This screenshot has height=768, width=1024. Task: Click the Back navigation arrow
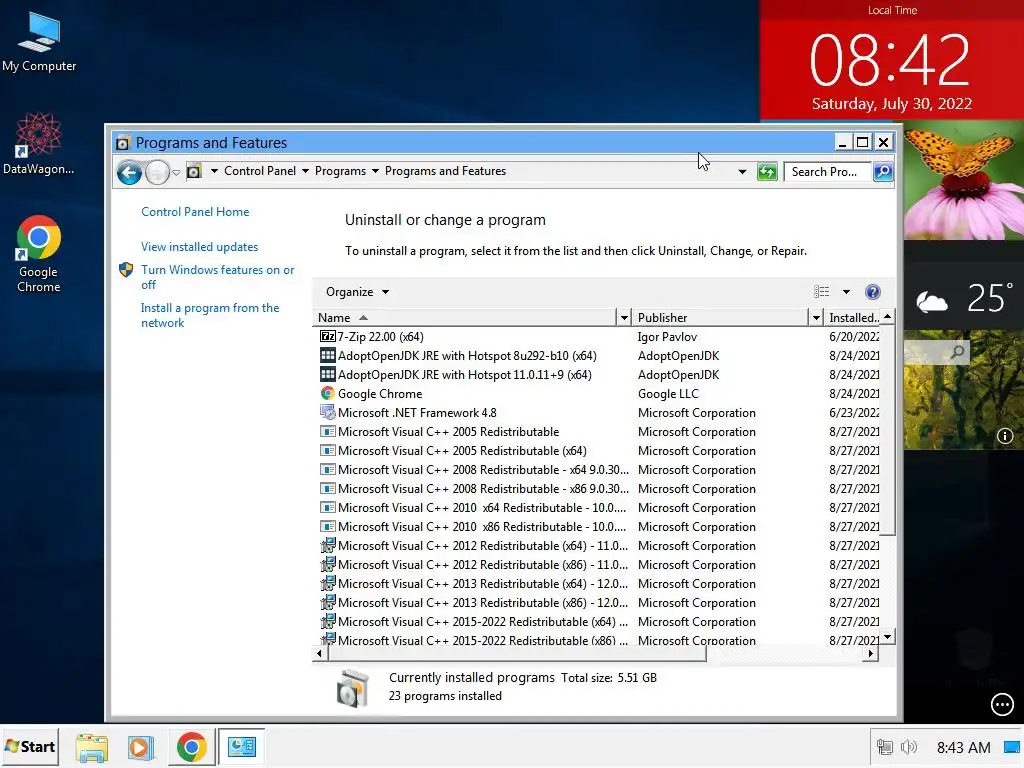click(x=129, y=172)
